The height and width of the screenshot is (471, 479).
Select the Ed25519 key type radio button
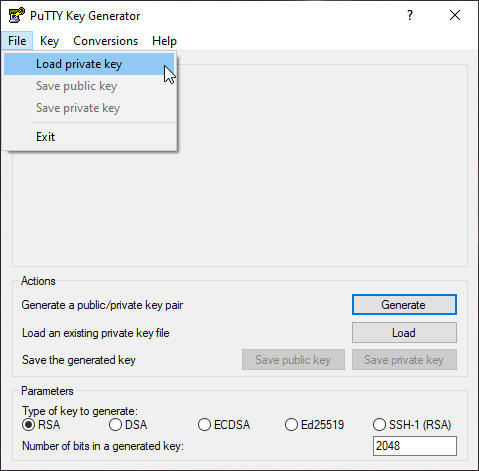(x=291, y=425)
